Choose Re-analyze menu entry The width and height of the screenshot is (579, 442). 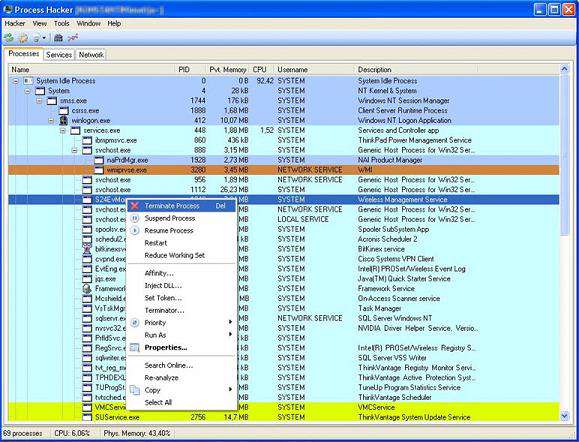coord(161,378)
